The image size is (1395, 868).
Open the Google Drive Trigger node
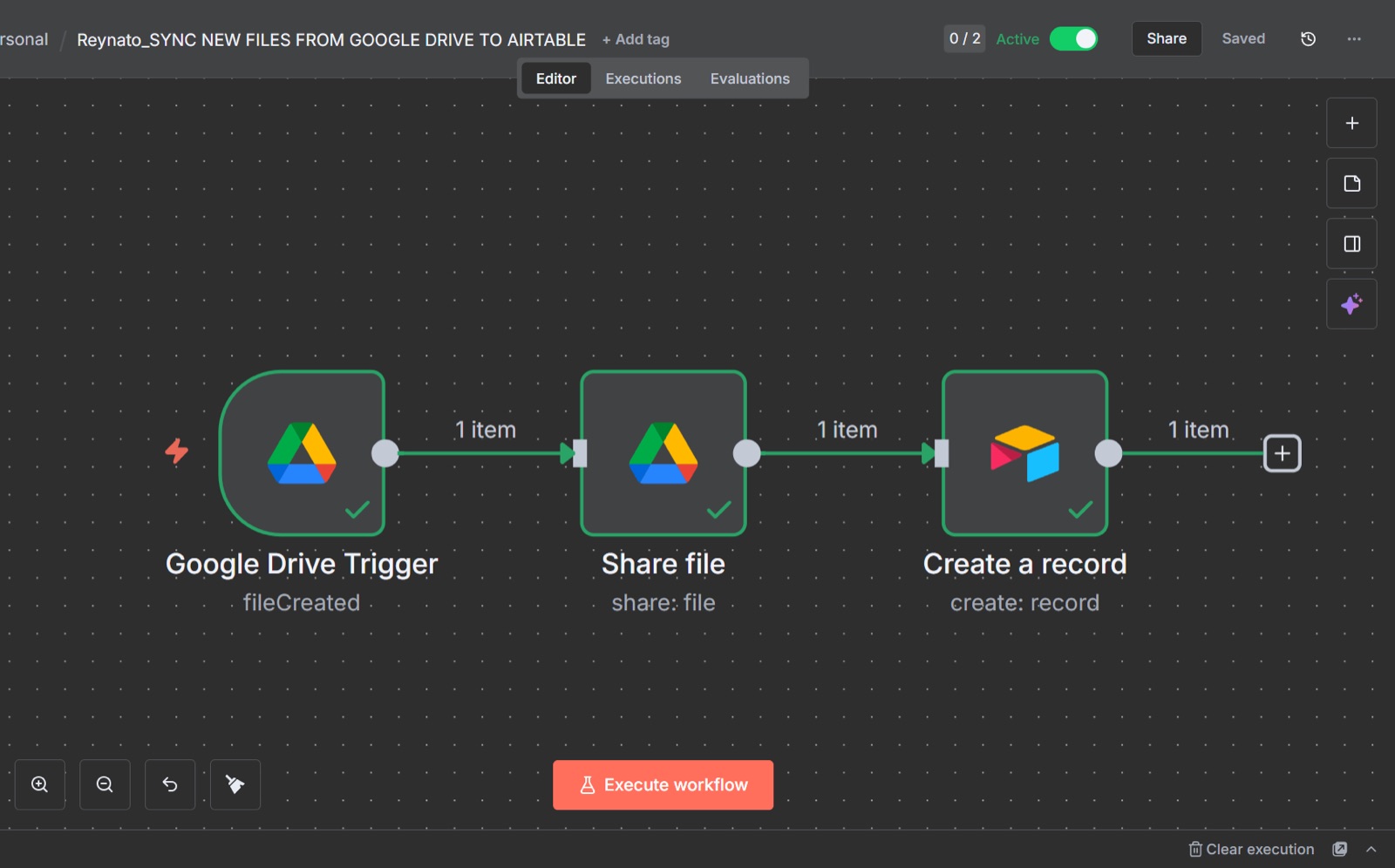click(x=302, y=453)
